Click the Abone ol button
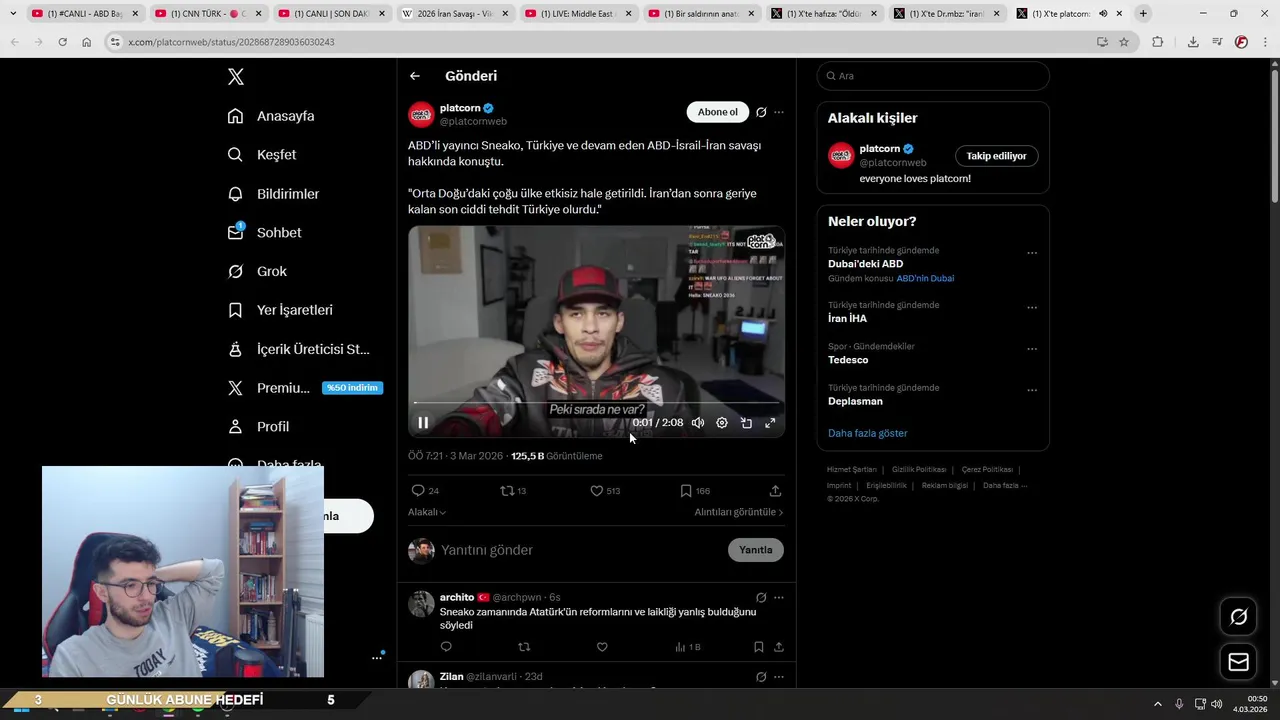Image resolution: width=1280 pixels, height=720 pixels. (717, 112)
